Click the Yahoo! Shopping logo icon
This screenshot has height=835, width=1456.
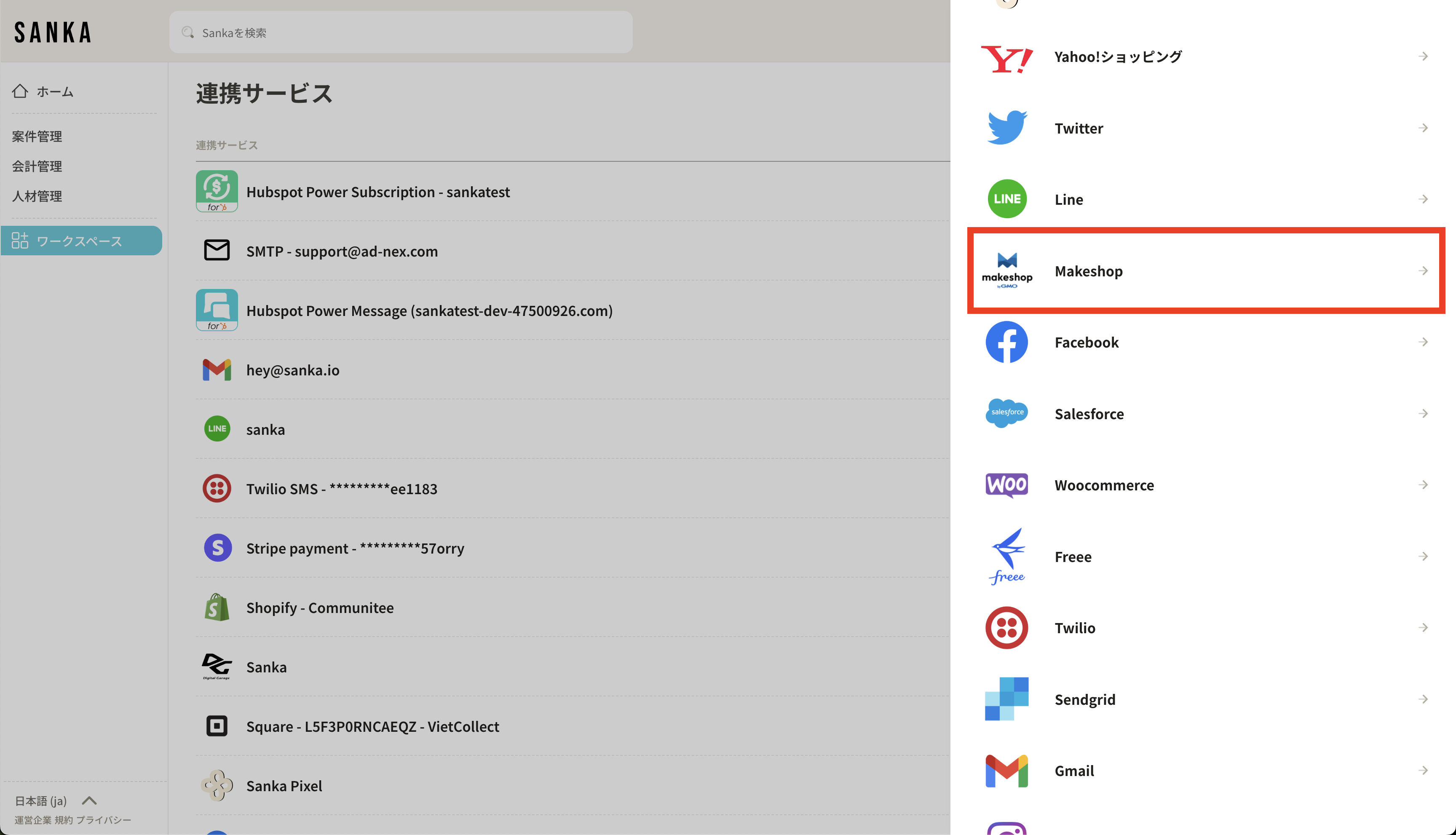1006,58
